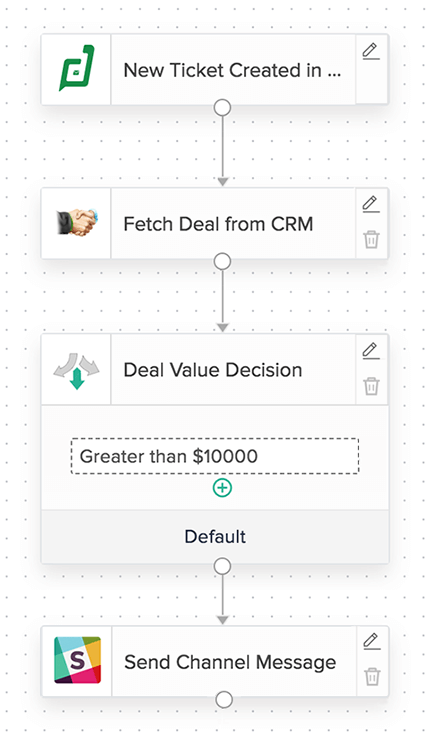Select the Default branch of the decision
The height and width of the screenshot is (740, 430).
[x=215, y=537]
